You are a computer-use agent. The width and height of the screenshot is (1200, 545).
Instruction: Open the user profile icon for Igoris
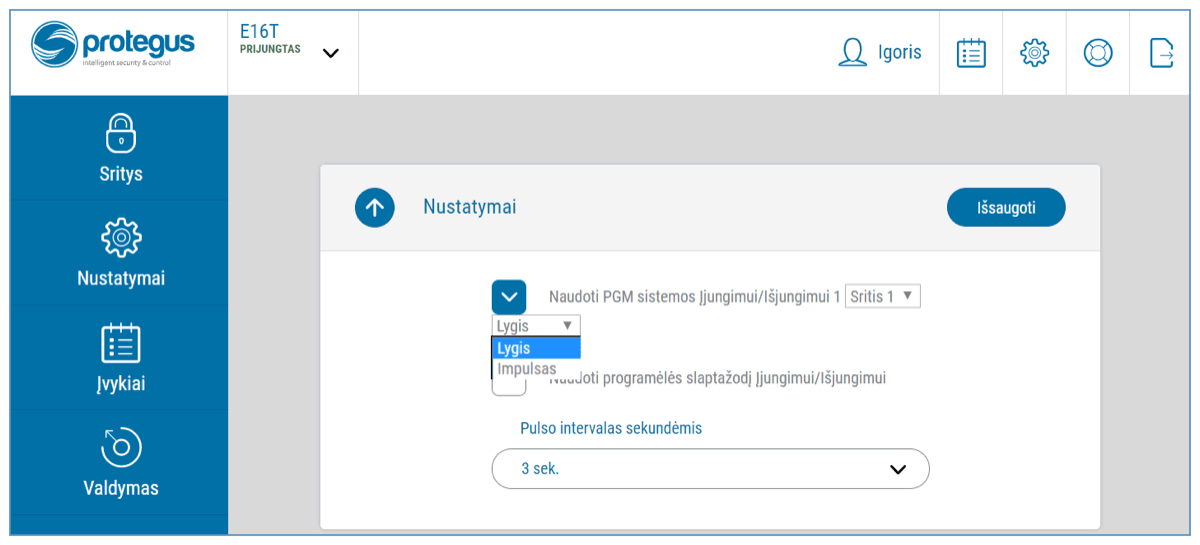click(852, 52)
